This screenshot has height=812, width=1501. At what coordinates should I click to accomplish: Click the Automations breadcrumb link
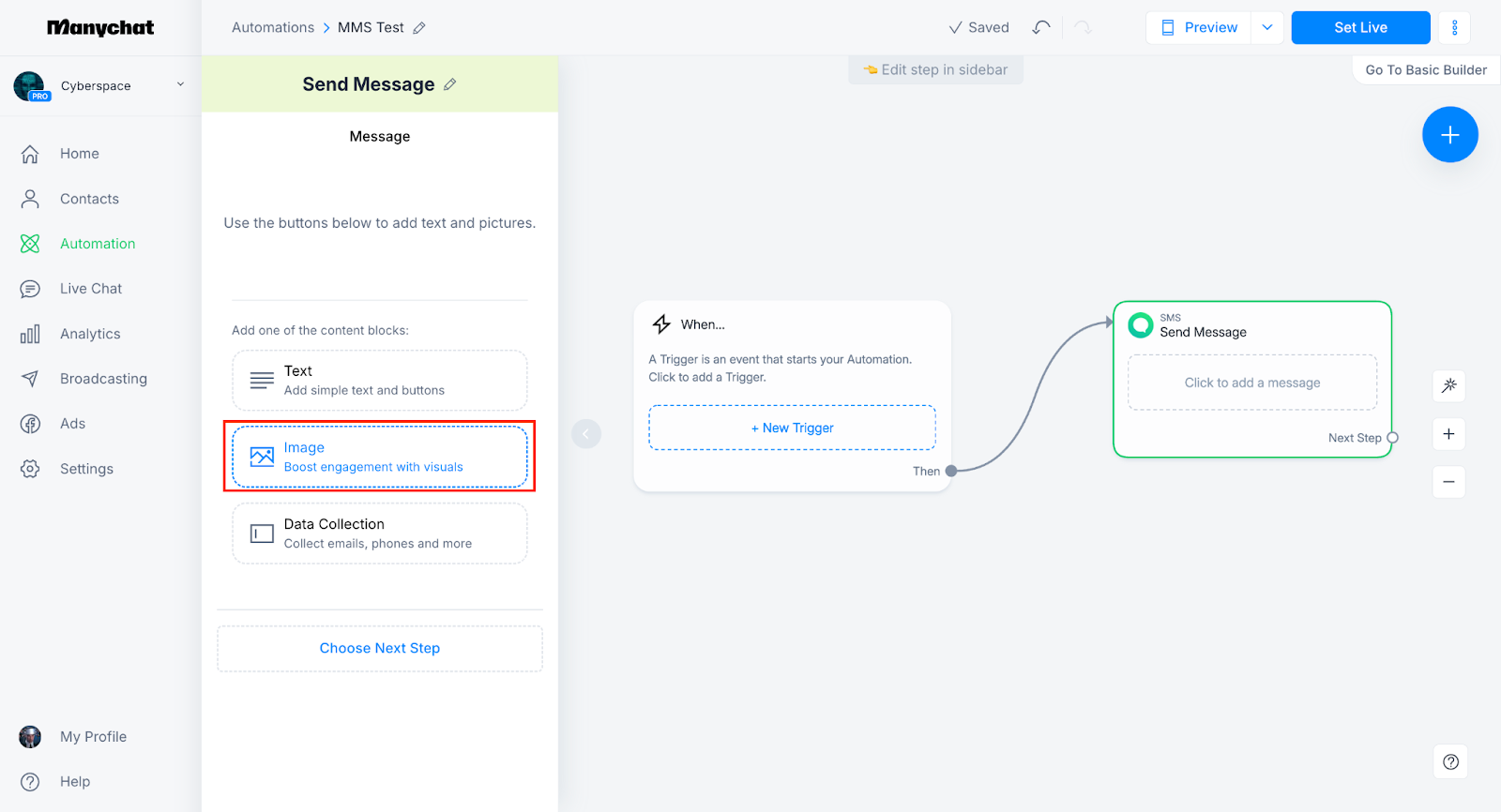pos(273,27)
